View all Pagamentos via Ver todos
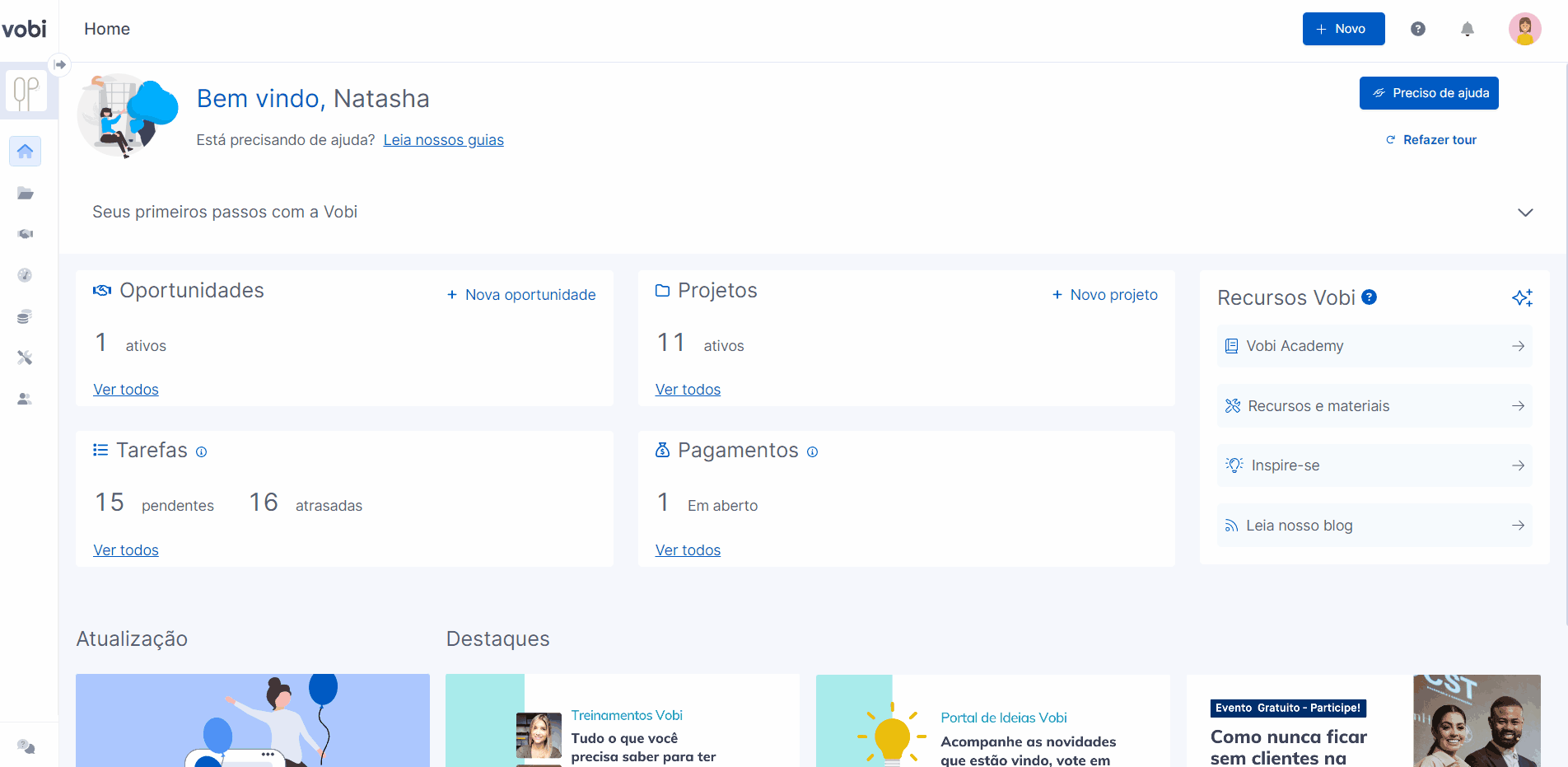The image size is (1568, 767). tap(688, 550)
